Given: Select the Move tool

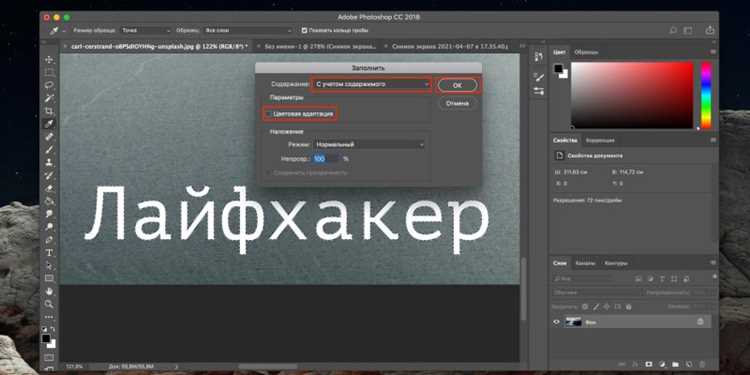Looking at the screenshot, I should tap(49, 60).
